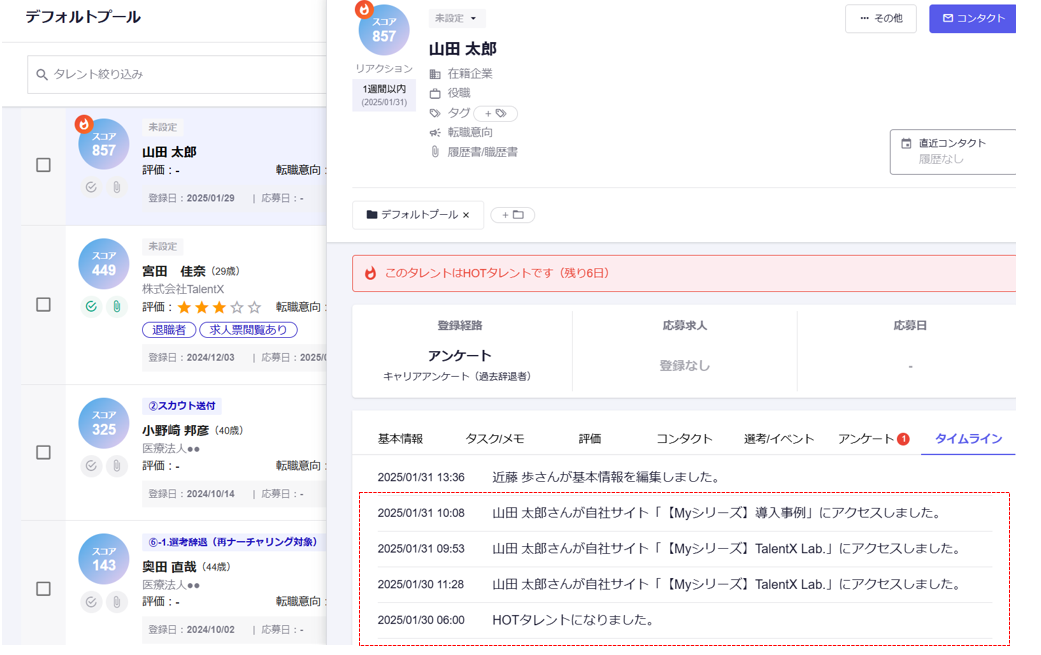Tick the checkbox next to 宮田 佳奈
The height and width of the screenshot is (655, 1041).
43,304
